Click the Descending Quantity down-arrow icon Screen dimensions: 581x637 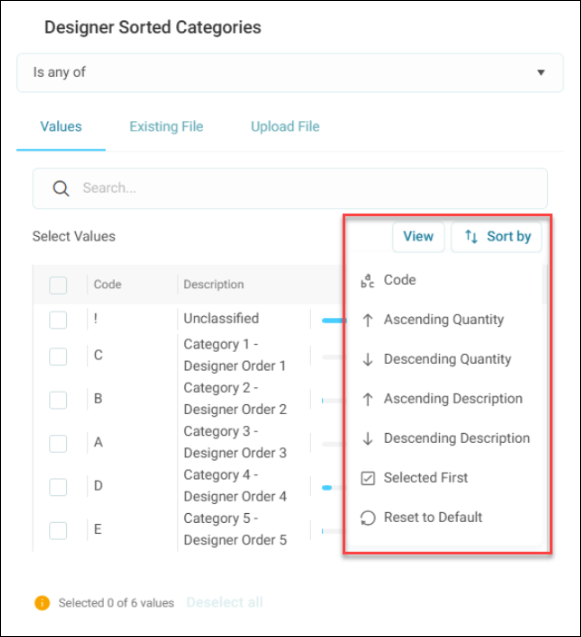pyautogui.click(x=368, y=360)
